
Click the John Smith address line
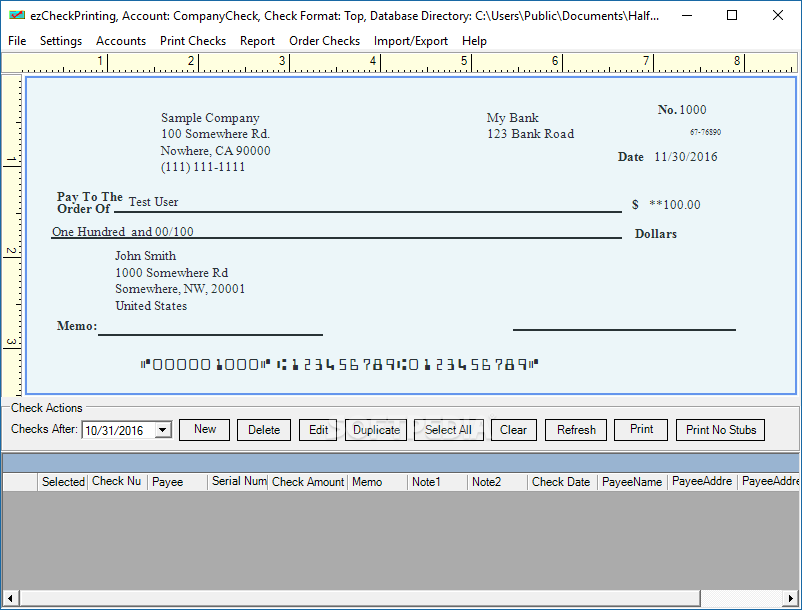point(145,256)
